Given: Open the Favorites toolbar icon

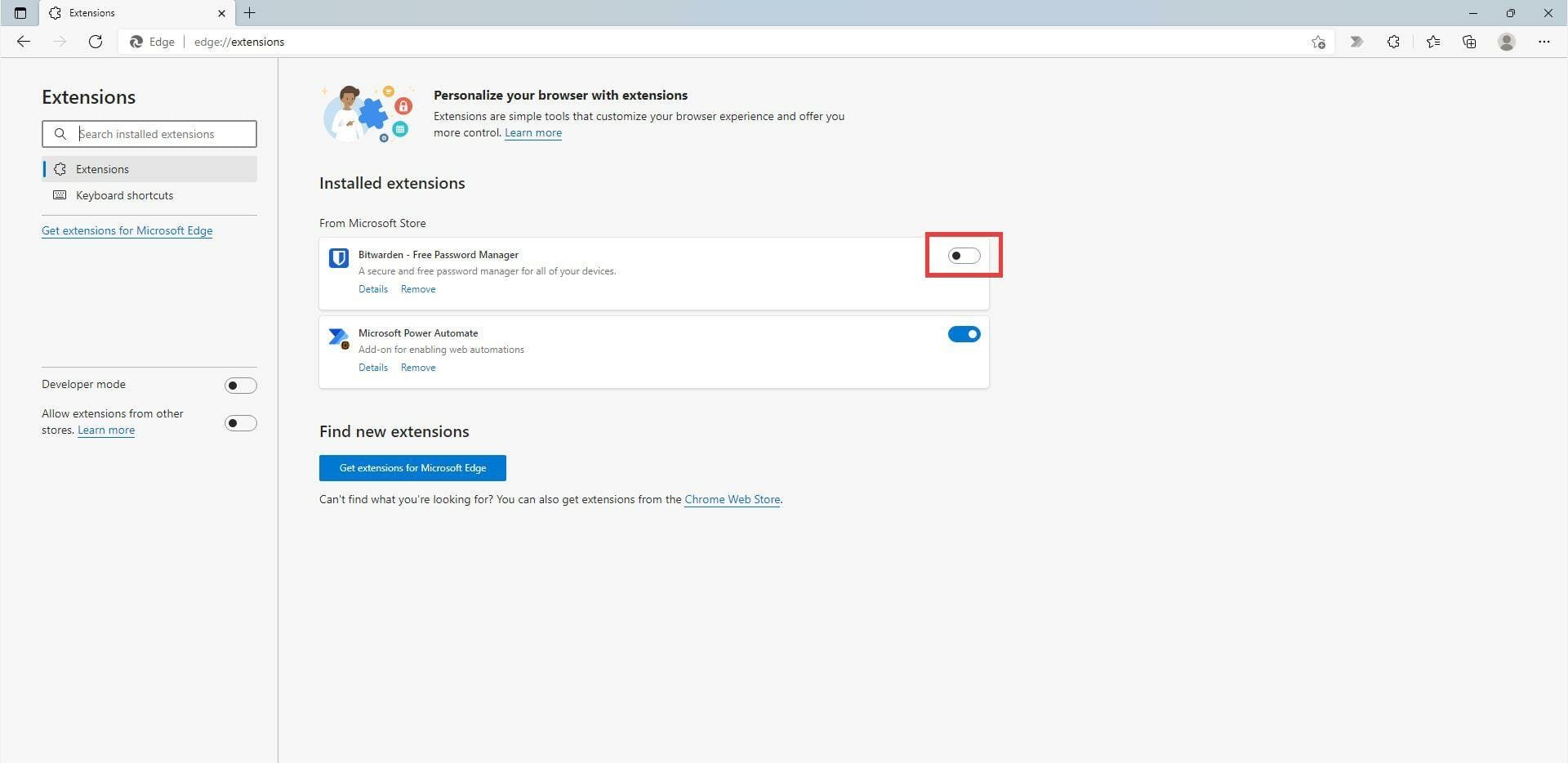Looking at the screenshot, I should [1433, 42].
